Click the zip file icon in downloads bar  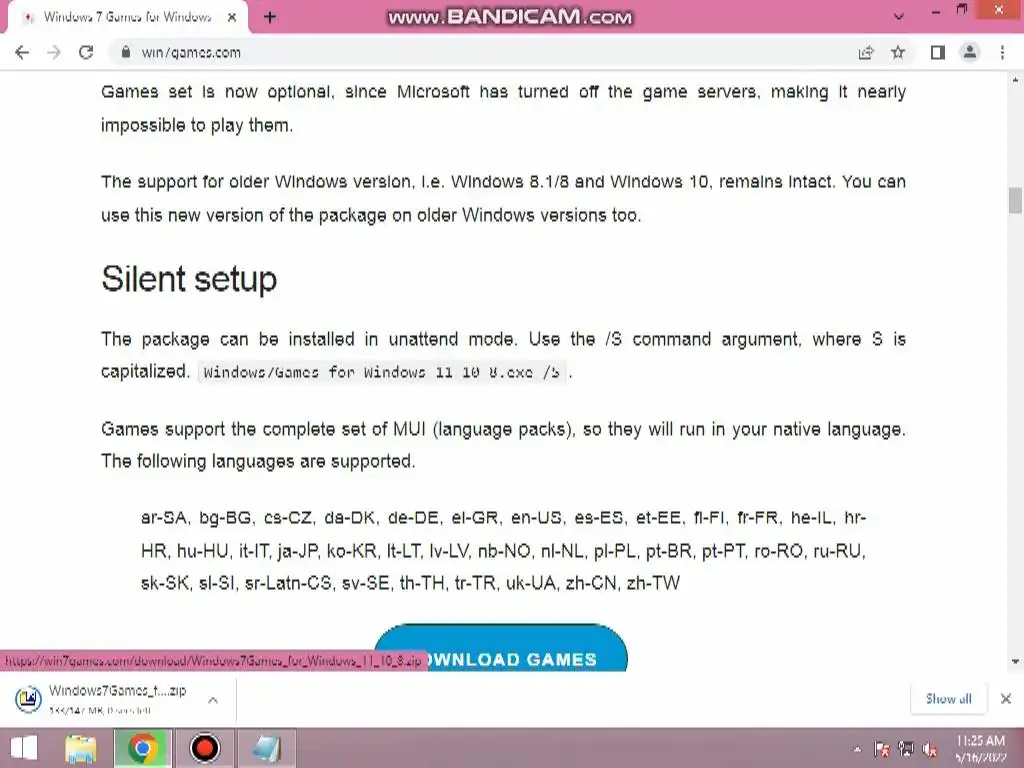(x=29, y=699)
